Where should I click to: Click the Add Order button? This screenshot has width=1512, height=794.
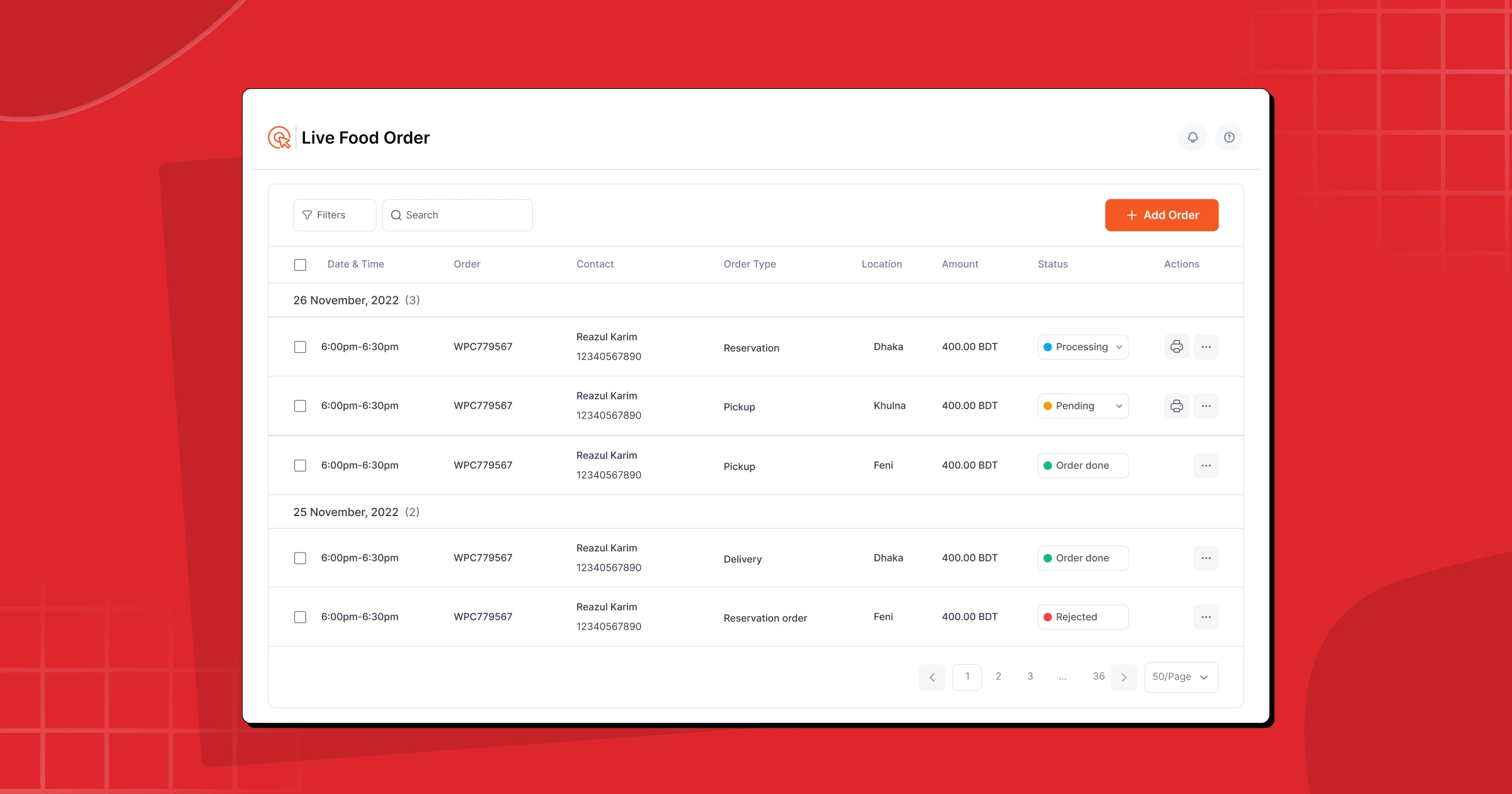[1162, 215]
